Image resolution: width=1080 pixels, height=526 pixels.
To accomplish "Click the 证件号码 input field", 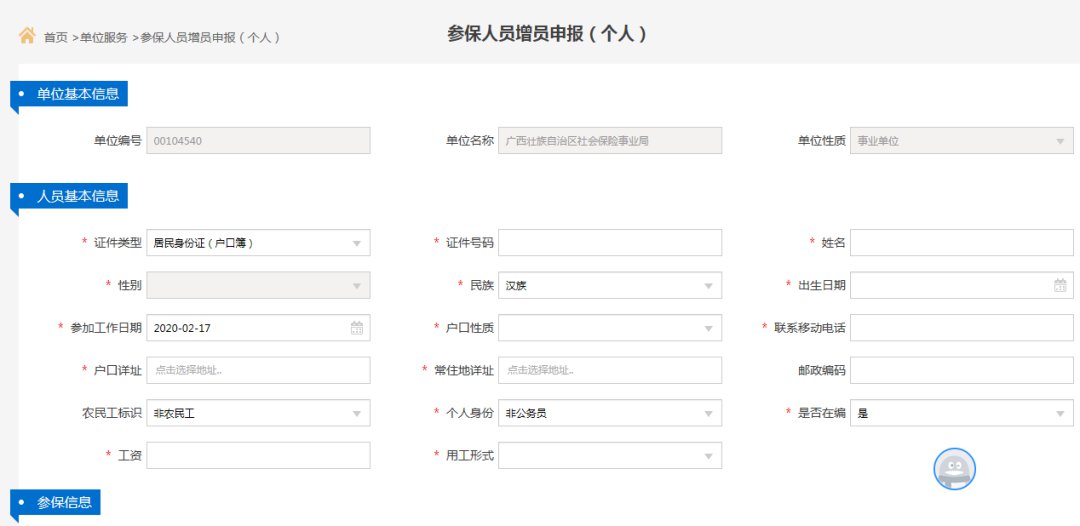I will 610,243.
